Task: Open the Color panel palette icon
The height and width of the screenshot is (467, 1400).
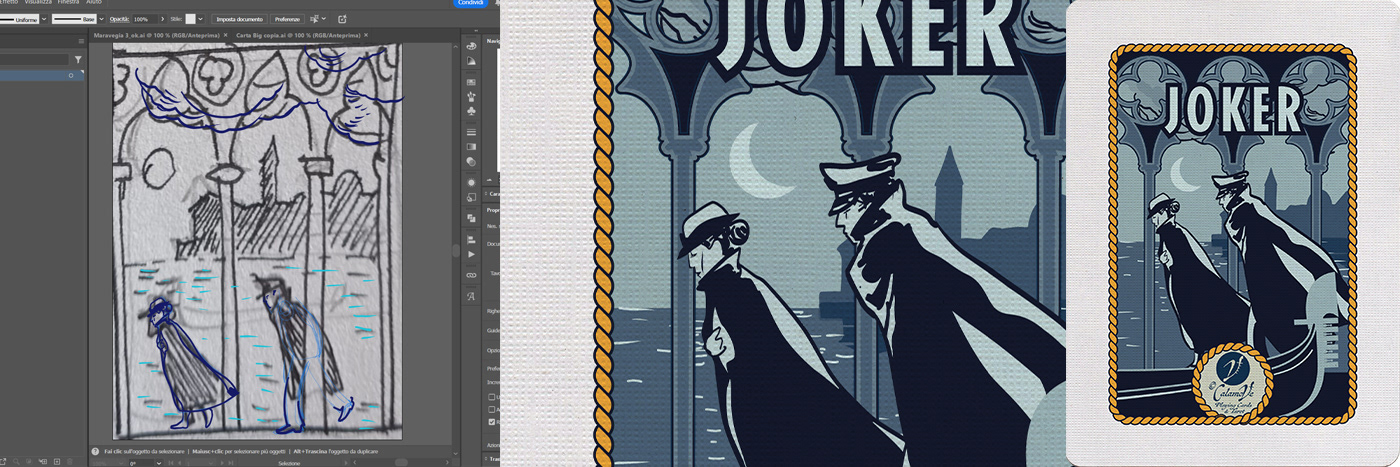Action: click(471, 46)
